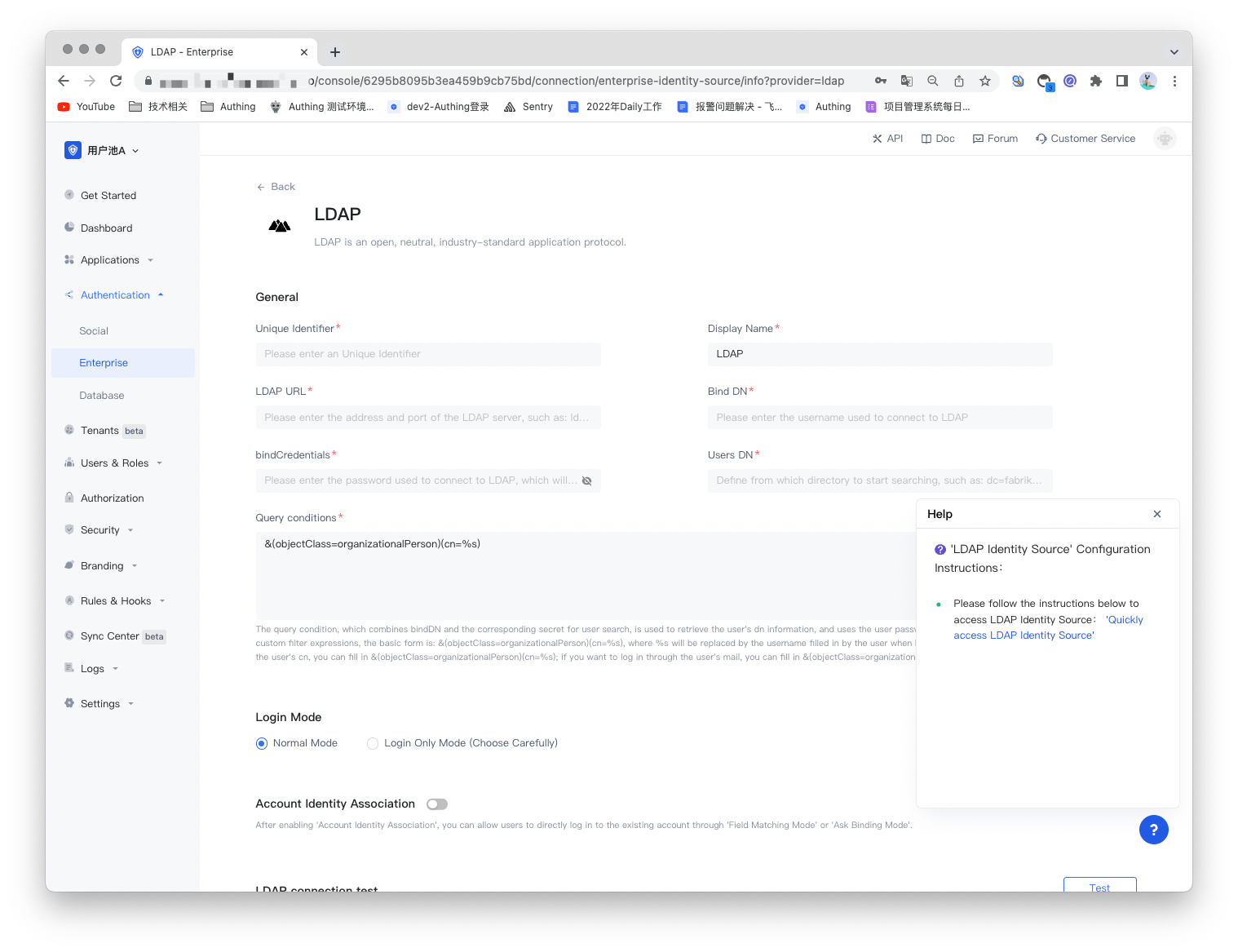Open Doc from the top bar
Screen dimensions: 1238x952
[x=937, y=139]
